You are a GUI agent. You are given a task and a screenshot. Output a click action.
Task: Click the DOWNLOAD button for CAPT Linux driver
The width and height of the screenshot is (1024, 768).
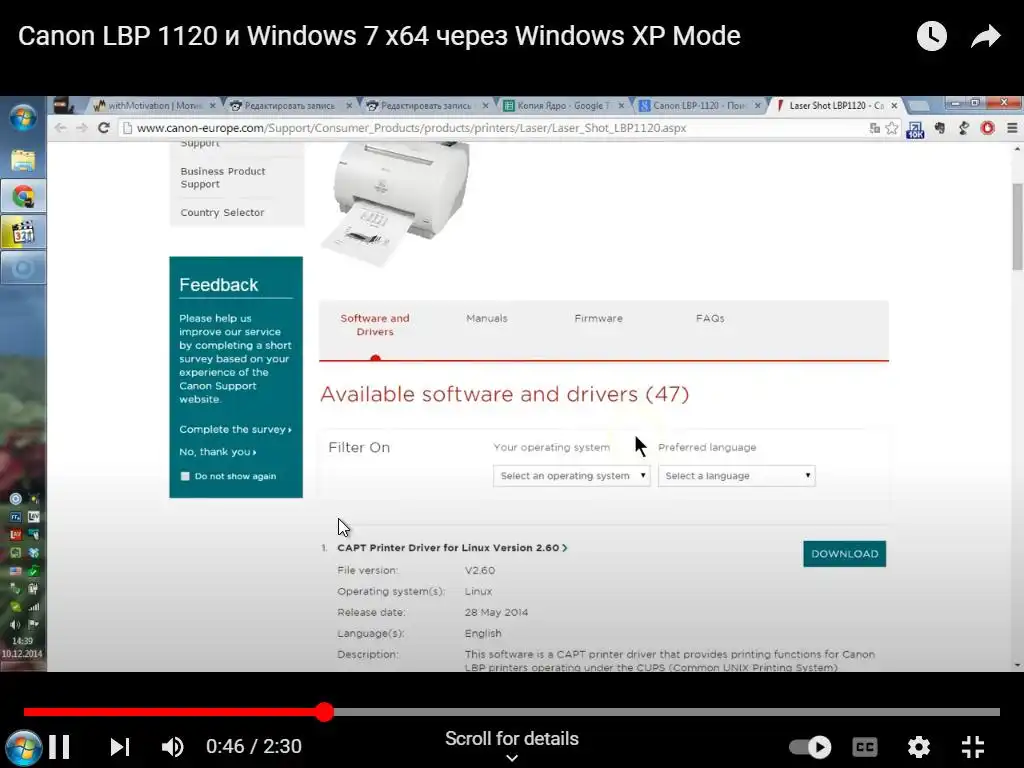844,554
